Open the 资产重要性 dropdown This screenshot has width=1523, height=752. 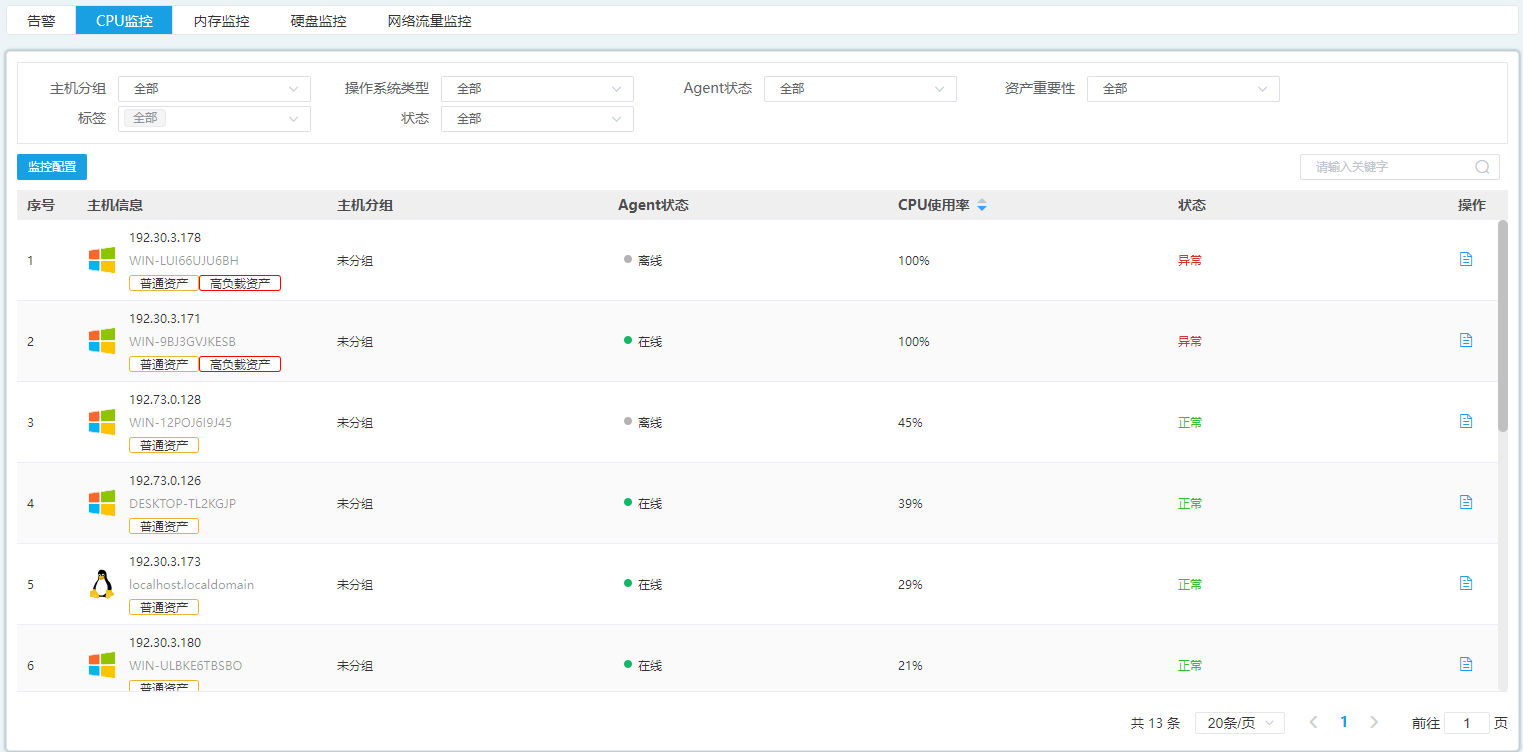click(x=1183, y=89)
